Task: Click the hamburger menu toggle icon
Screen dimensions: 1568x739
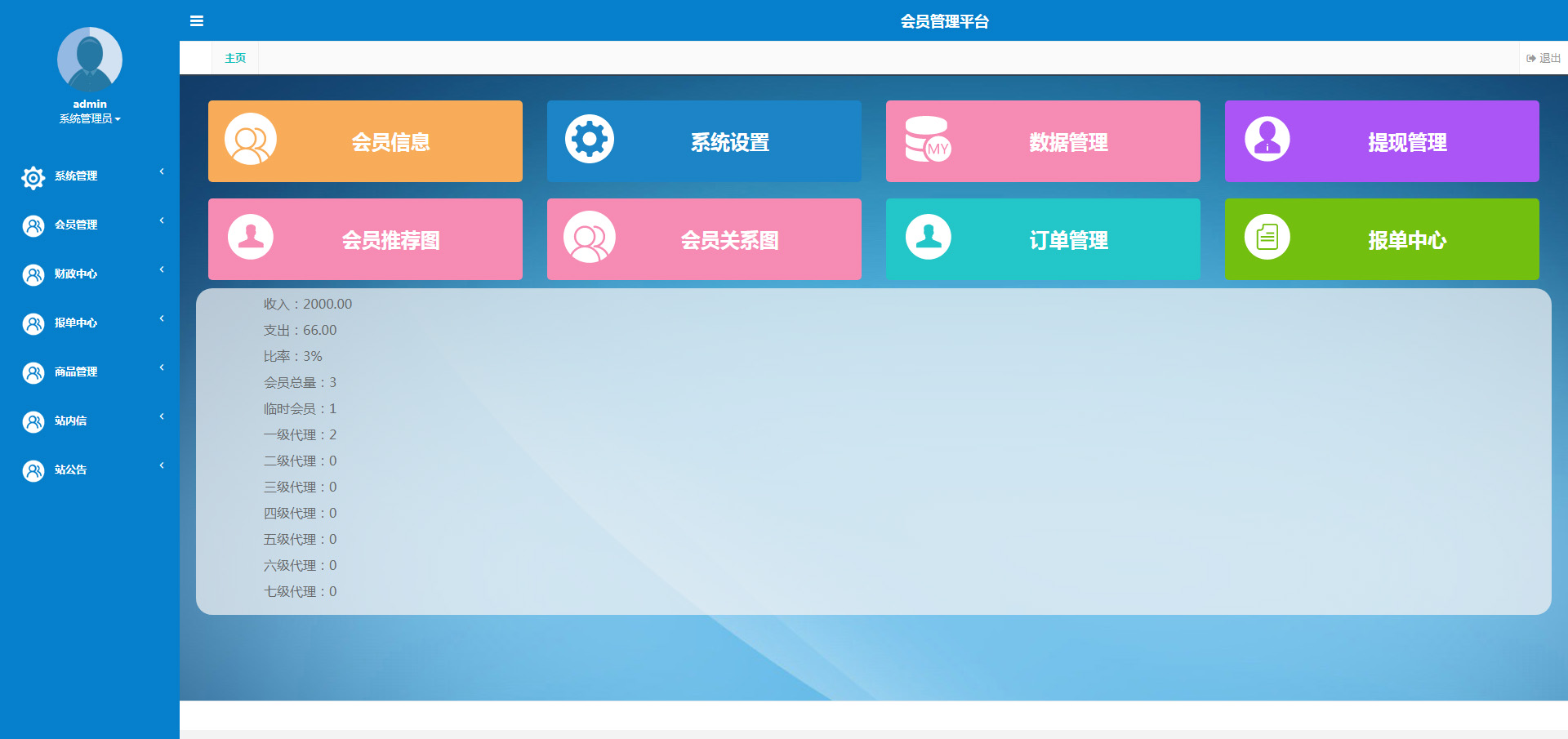Action: click(197, 21)
